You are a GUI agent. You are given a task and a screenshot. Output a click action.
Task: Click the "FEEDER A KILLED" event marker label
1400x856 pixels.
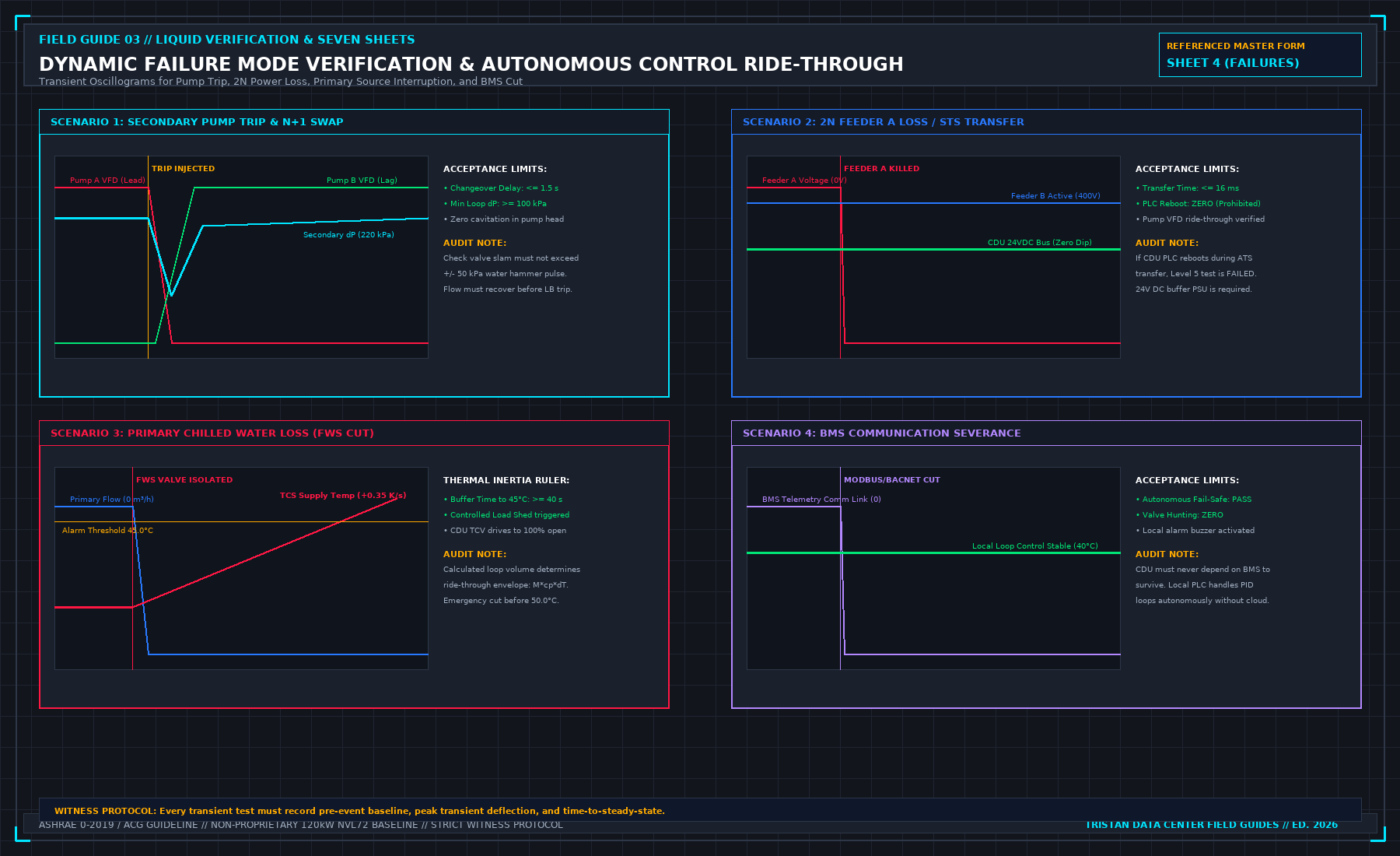[881, 169]
